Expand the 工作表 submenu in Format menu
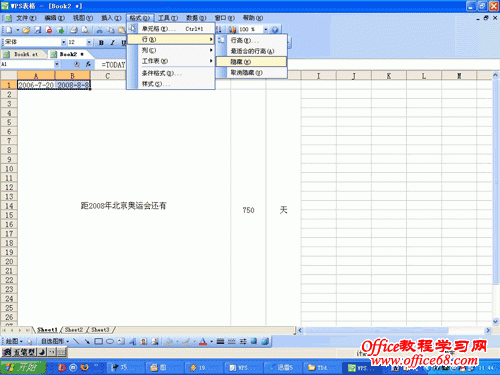The width and height of the screenshot is (500, 375). tap(171, 61)
